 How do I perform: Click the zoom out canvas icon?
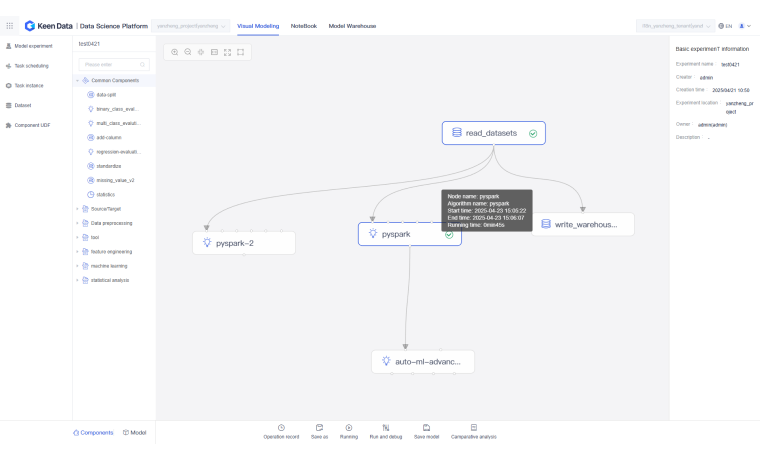[x=188, y=52]
